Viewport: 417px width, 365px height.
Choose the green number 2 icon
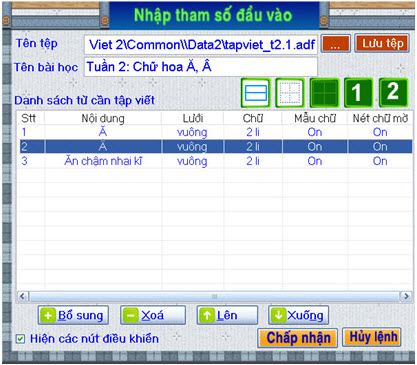(393, 93)
